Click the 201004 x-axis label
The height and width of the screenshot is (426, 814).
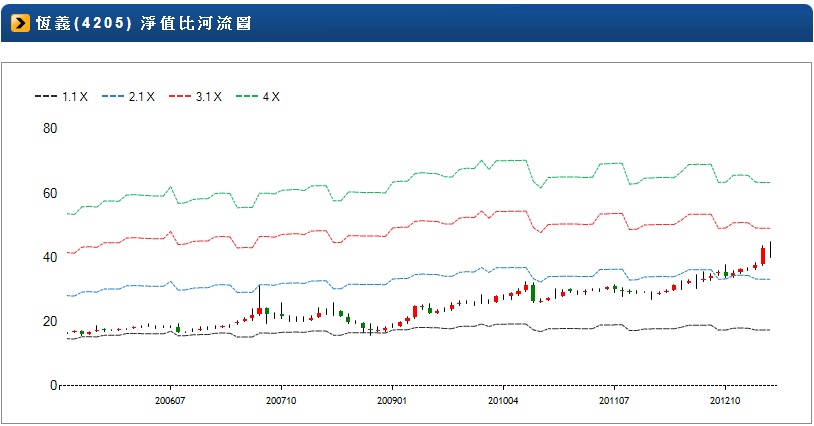503,401
